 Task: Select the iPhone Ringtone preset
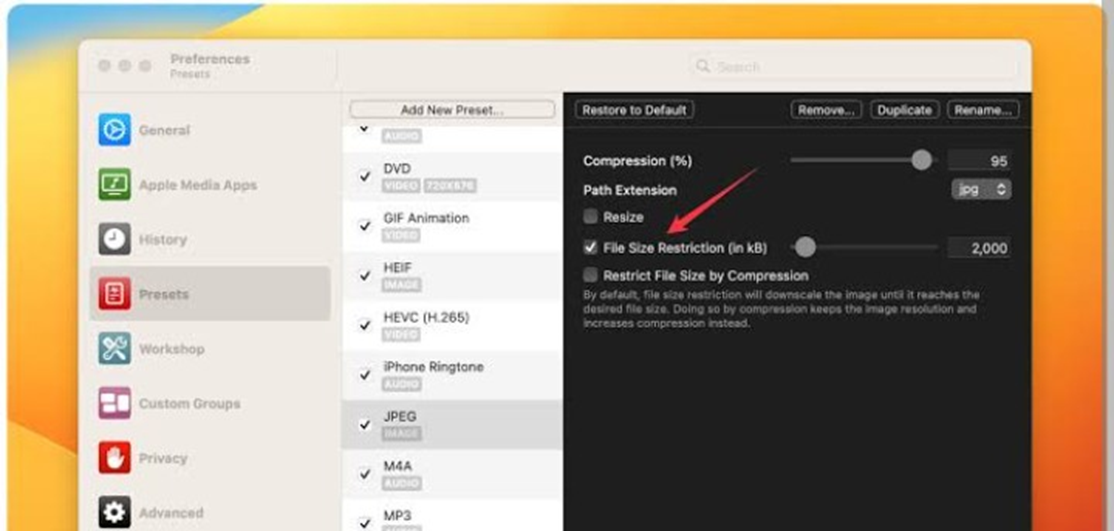point(452,375)
